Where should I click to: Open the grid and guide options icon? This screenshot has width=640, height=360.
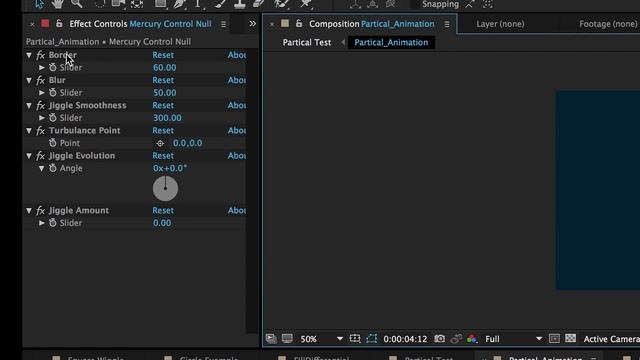(x=355, y=339)
